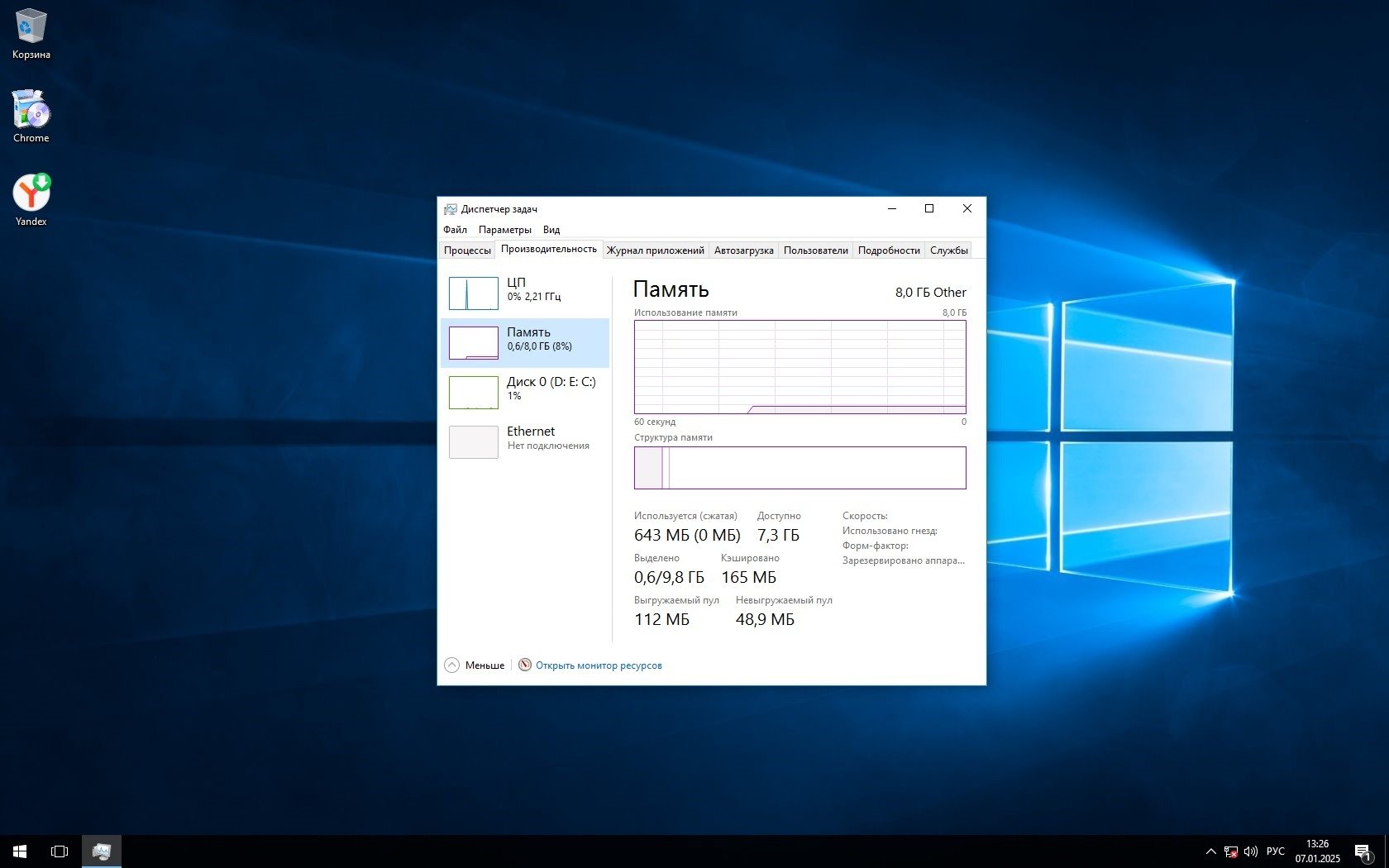Image resolution: width=1389 pixels, height=868 pixels.
Task: Open the Вид menu
Action: click(551, 230)
